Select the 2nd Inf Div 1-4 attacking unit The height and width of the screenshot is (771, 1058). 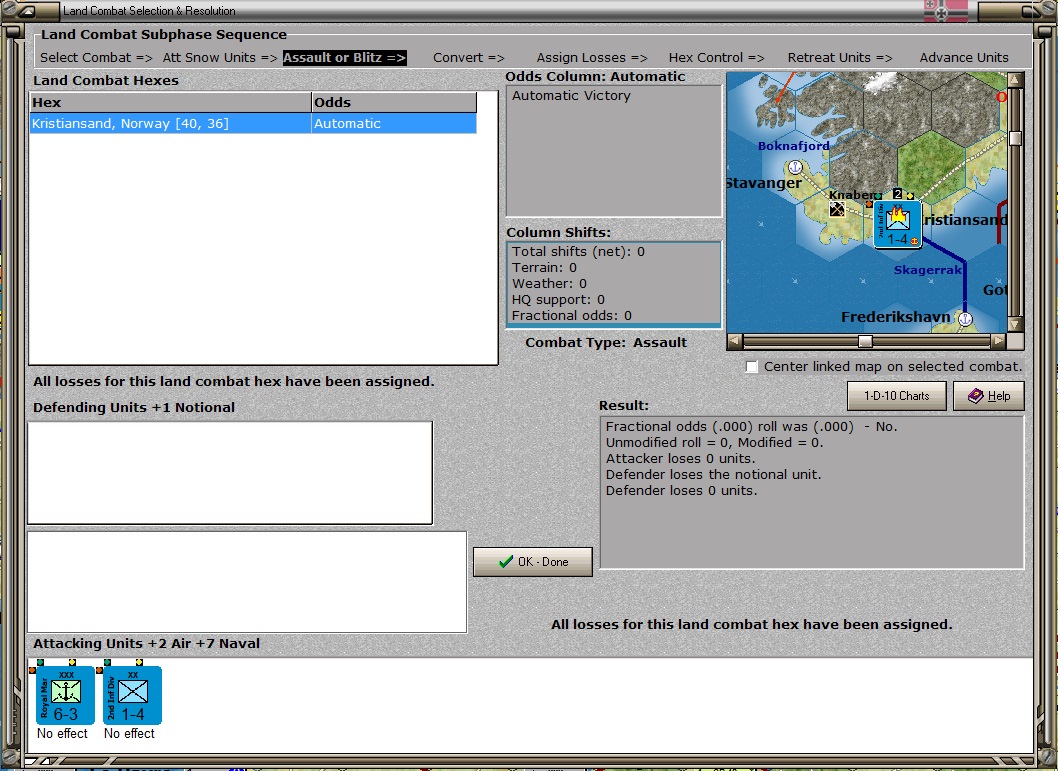(x=132, y=695)
